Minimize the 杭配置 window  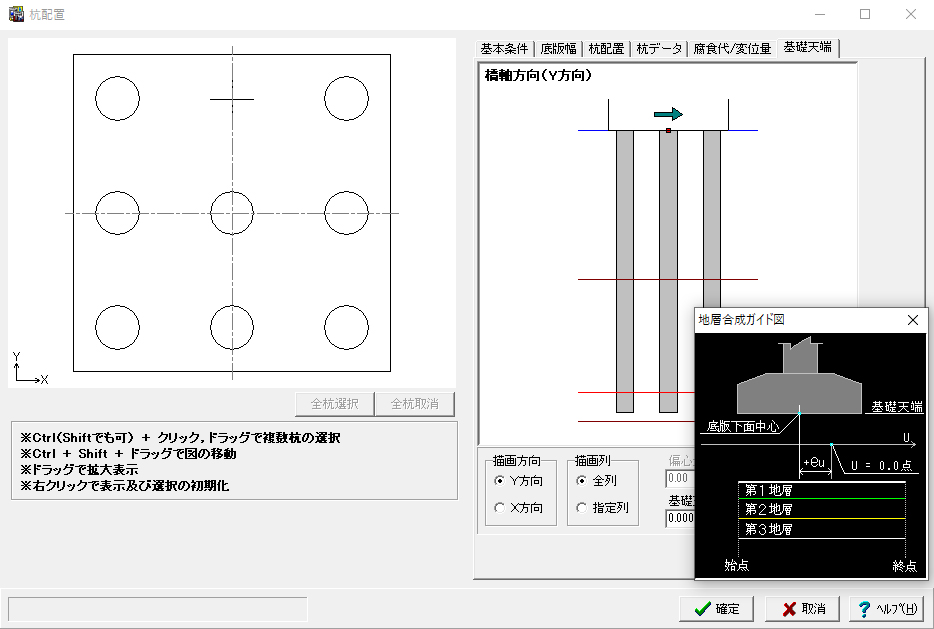tap(820, 14)
